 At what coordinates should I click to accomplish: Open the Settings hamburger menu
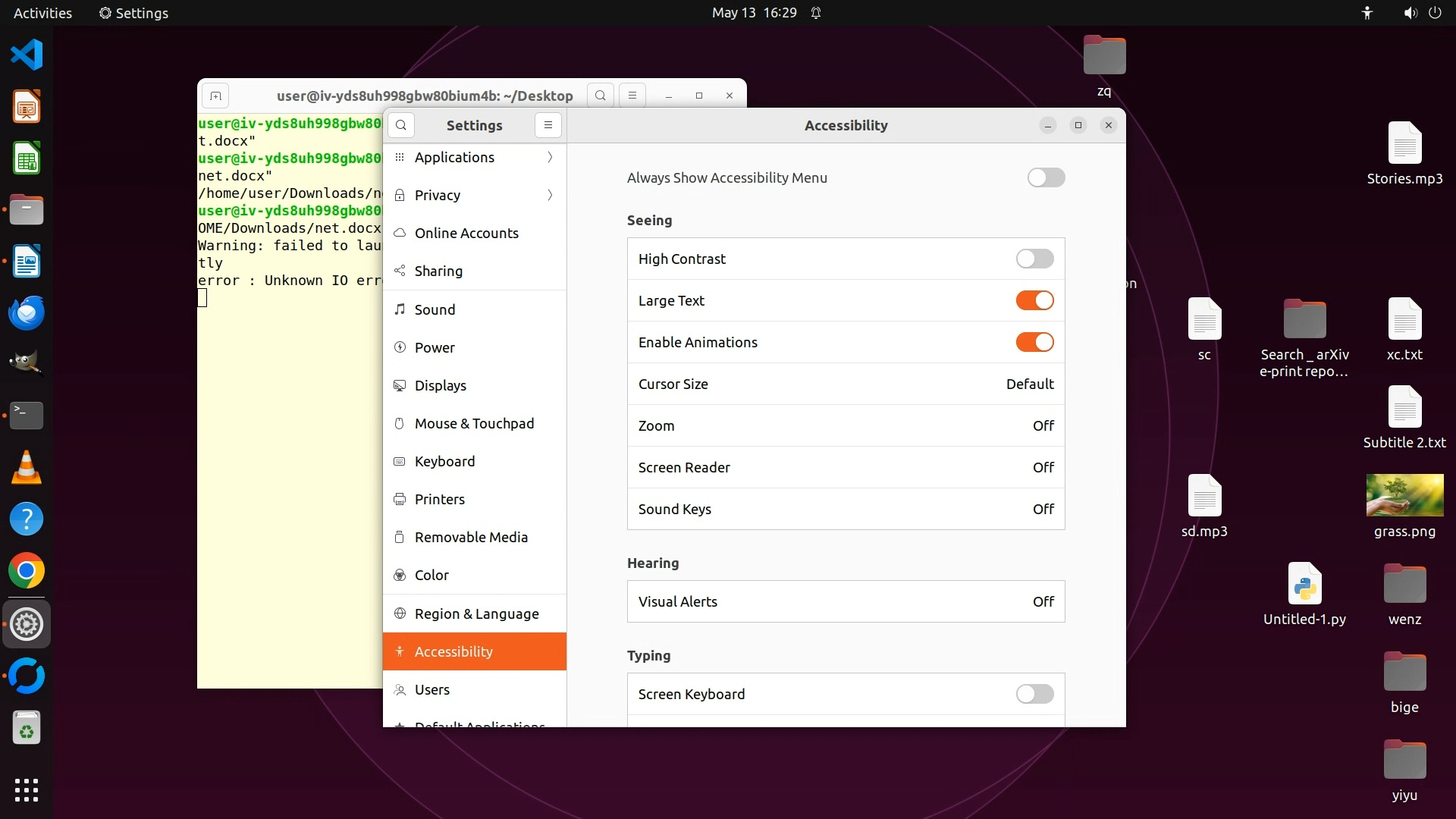click(548, 125)
